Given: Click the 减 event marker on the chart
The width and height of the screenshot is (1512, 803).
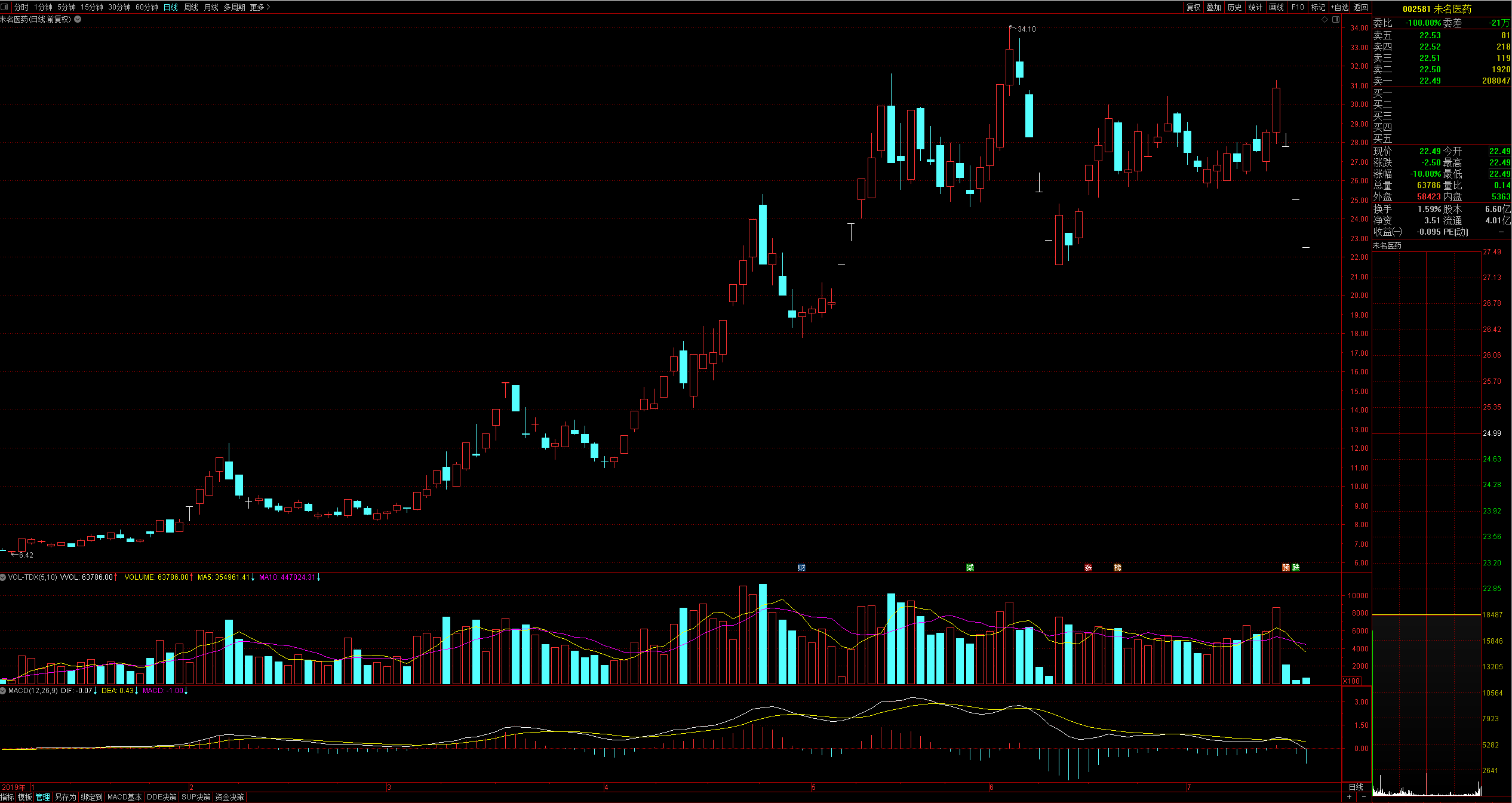Looking at the screenshot, I should coord(970,567).
